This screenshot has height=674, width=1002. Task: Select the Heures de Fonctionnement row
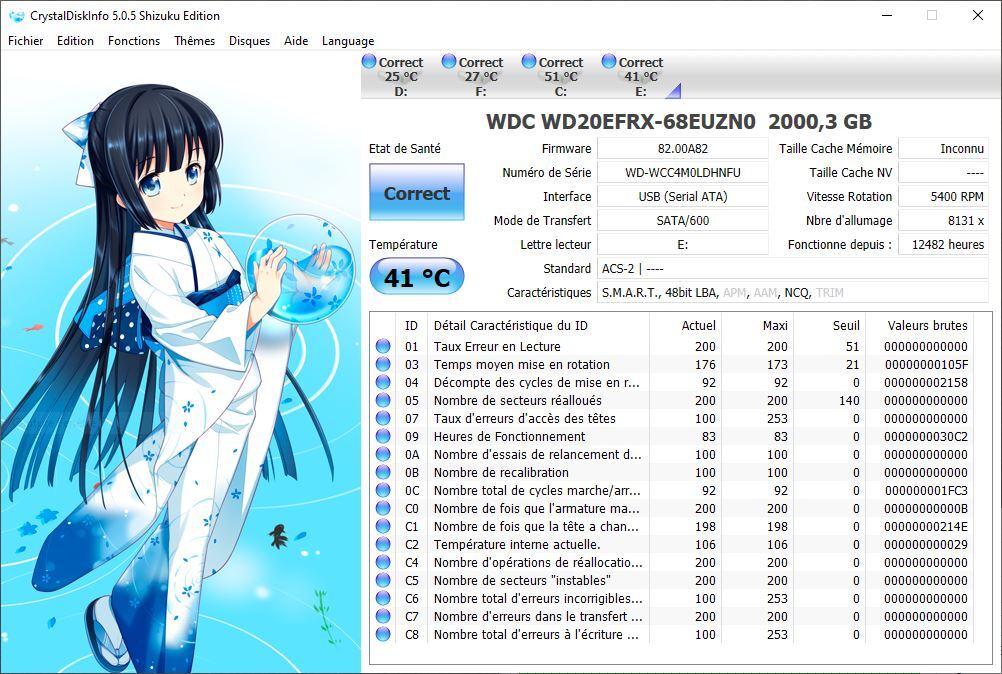672,436
